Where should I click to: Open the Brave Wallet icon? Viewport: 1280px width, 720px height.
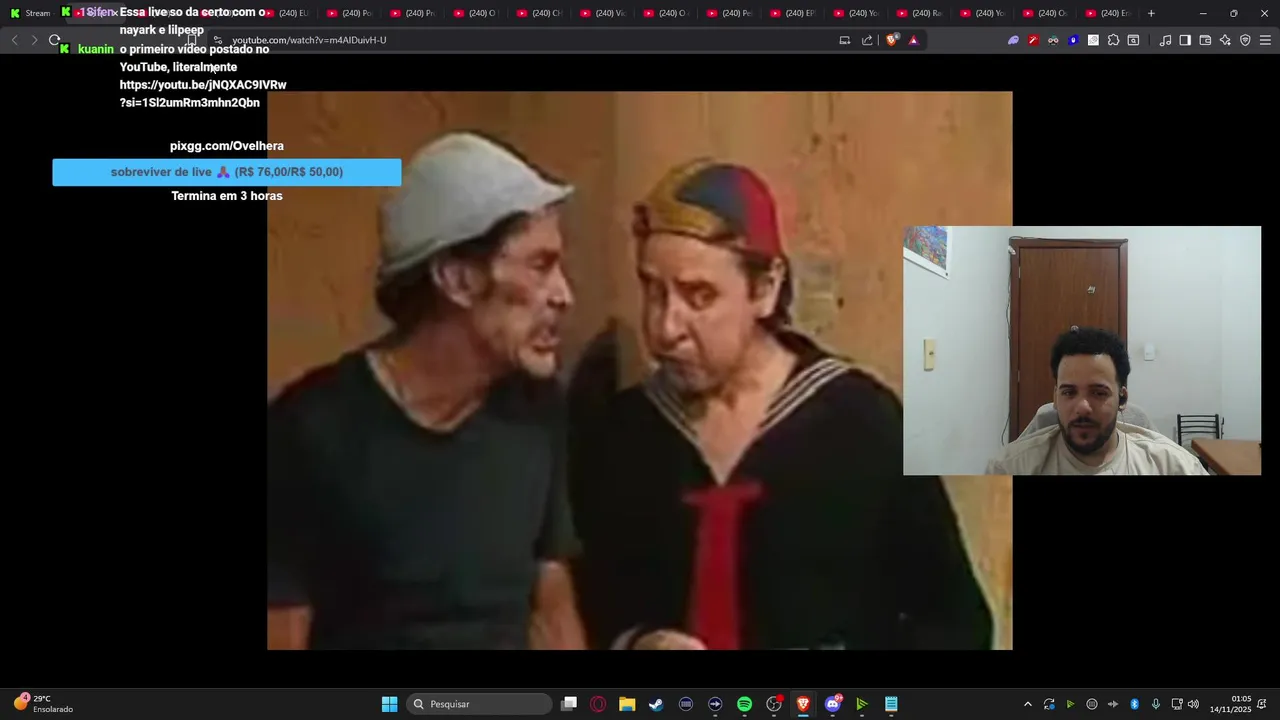(x=1205, y=40)
